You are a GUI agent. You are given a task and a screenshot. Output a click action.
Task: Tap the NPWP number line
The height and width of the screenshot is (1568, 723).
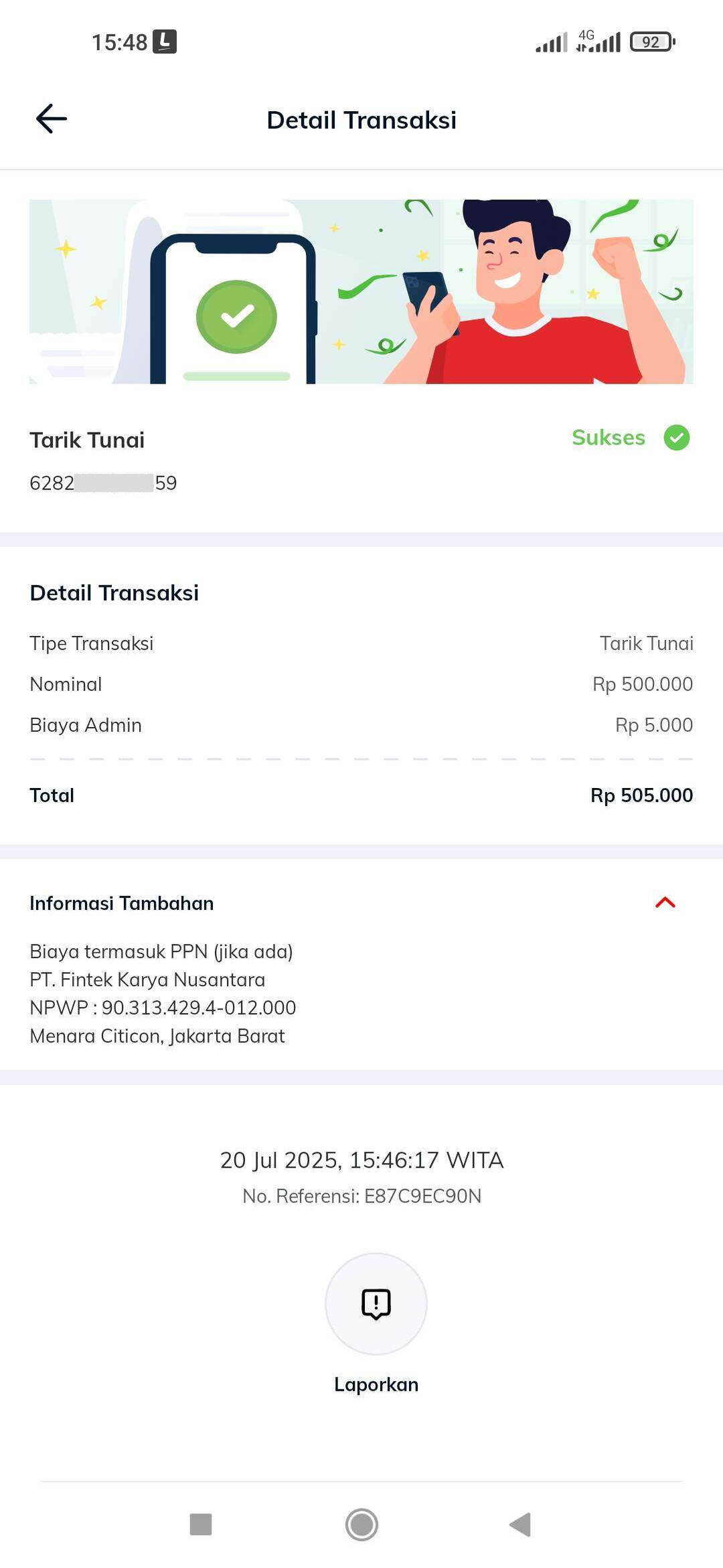[163, 1008]
